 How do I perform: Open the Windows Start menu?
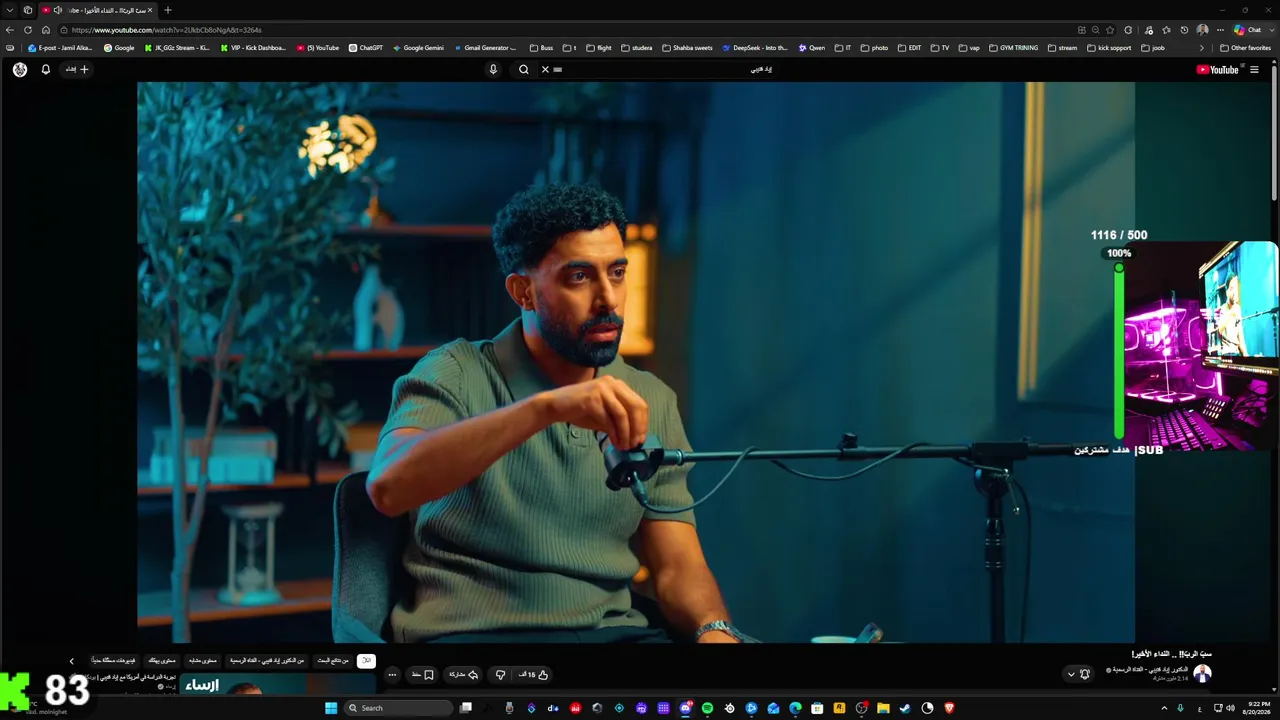(331, 708)
